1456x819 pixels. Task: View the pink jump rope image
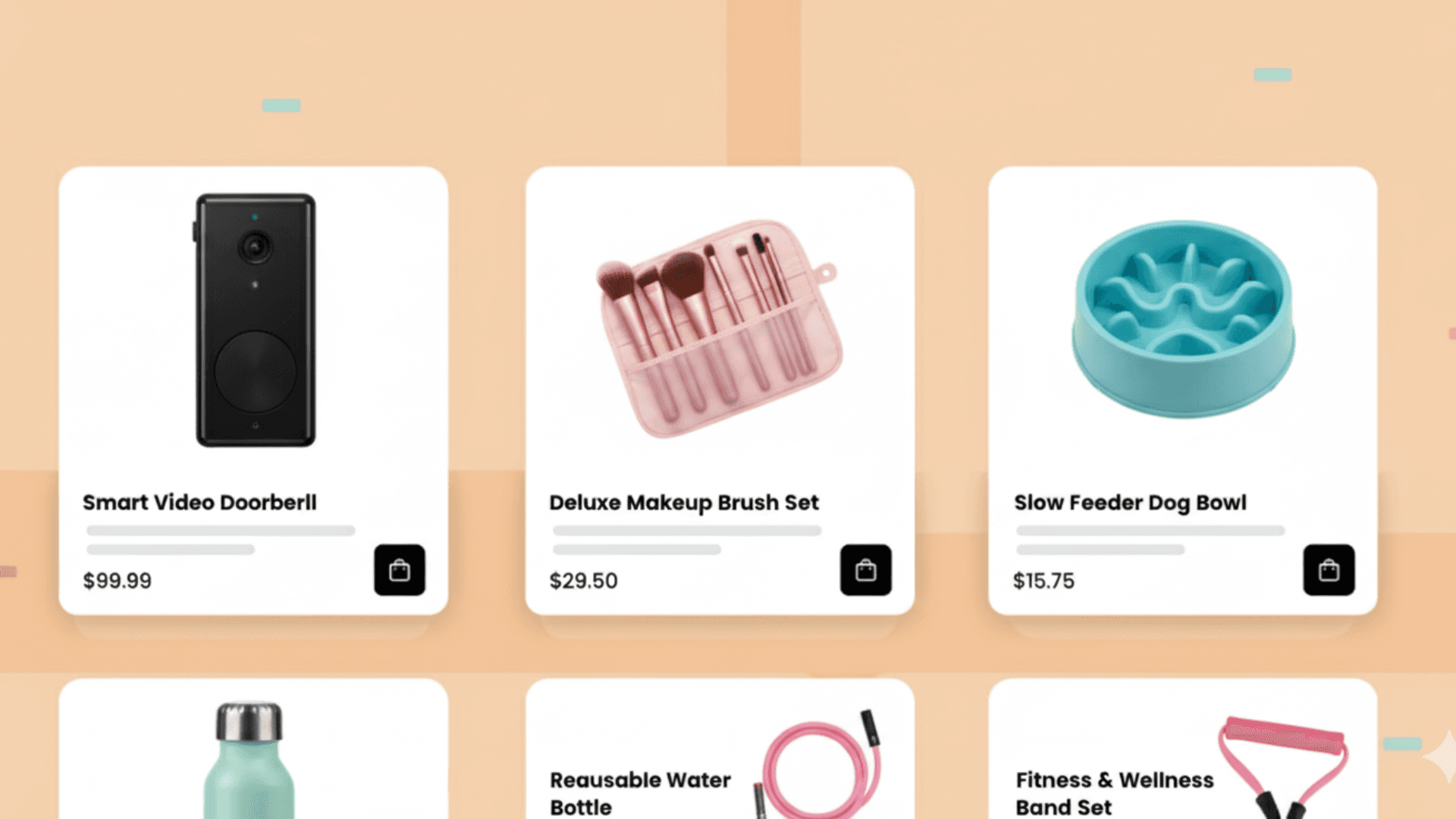click(819, 764)
